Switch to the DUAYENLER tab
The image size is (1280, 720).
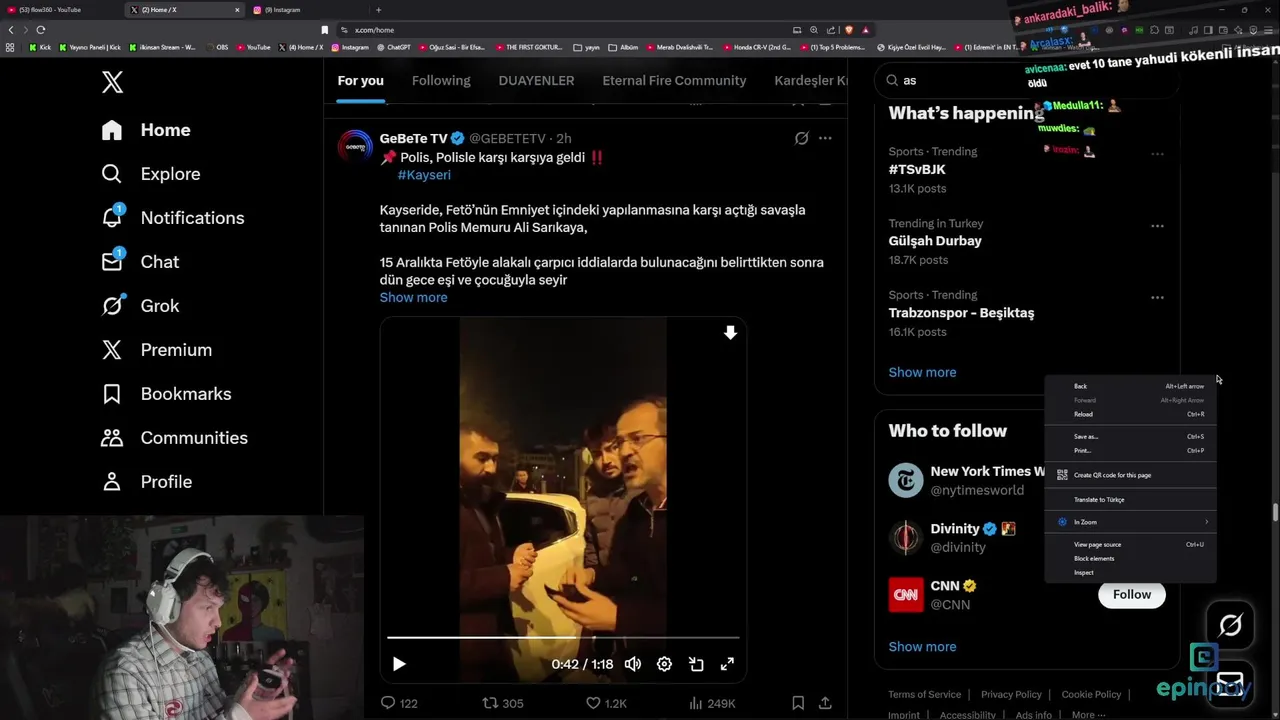pyautogui.click(x=536, y=81)
